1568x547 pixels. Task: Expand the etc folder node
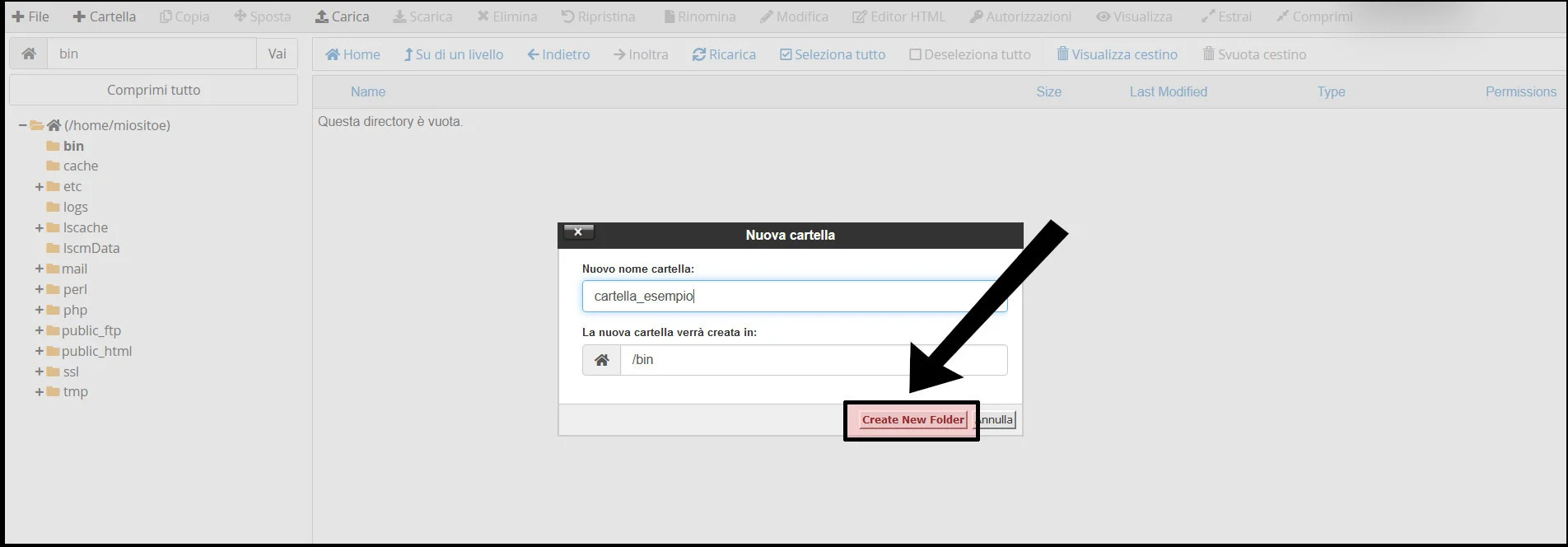(x=40, y=187)
